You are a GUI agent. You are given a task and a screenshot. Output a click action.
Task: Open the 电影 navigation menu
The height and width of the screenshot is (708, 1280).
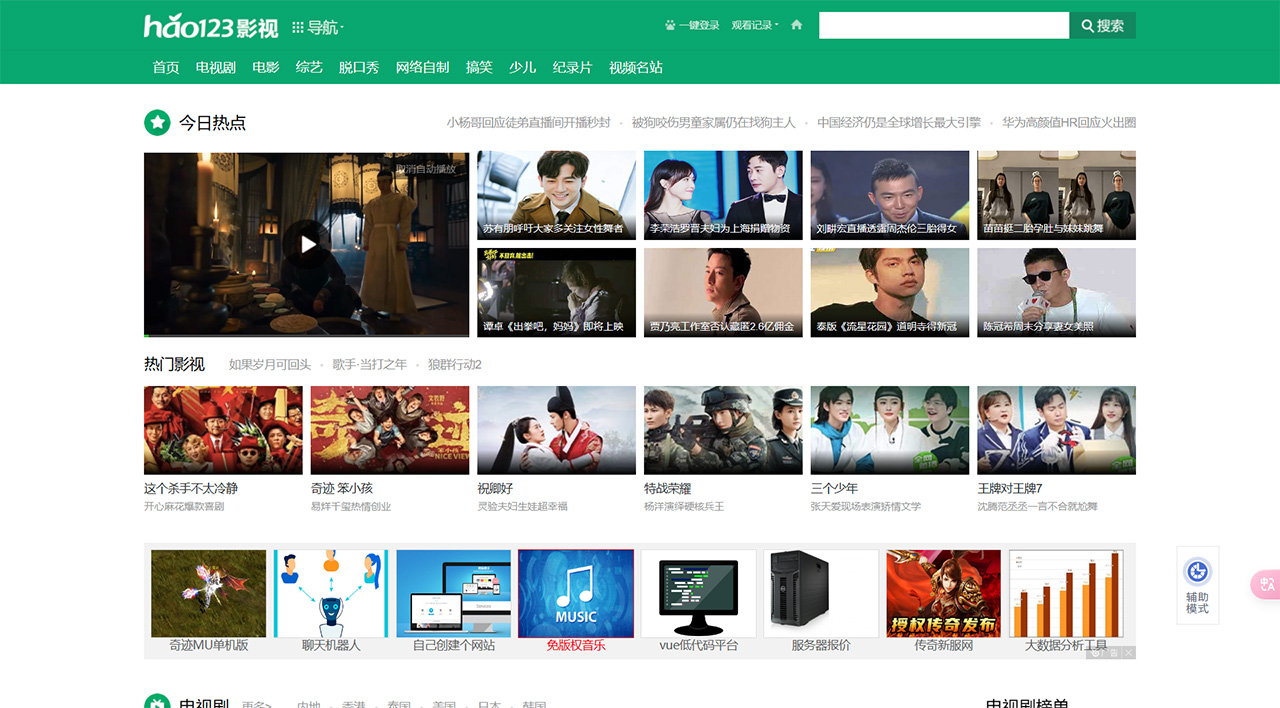[x=264, y=67]
